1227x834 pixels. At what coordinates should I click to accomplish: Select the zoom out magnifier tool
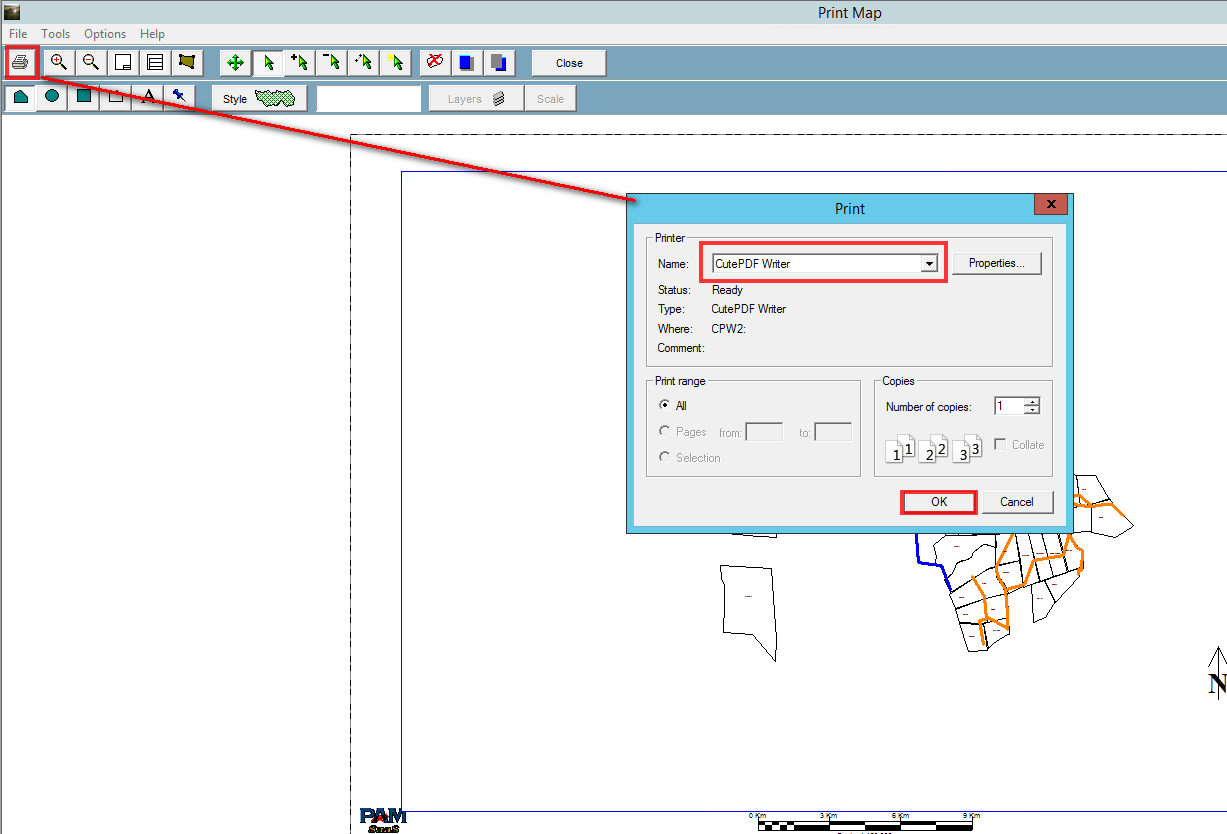[91, 63]
